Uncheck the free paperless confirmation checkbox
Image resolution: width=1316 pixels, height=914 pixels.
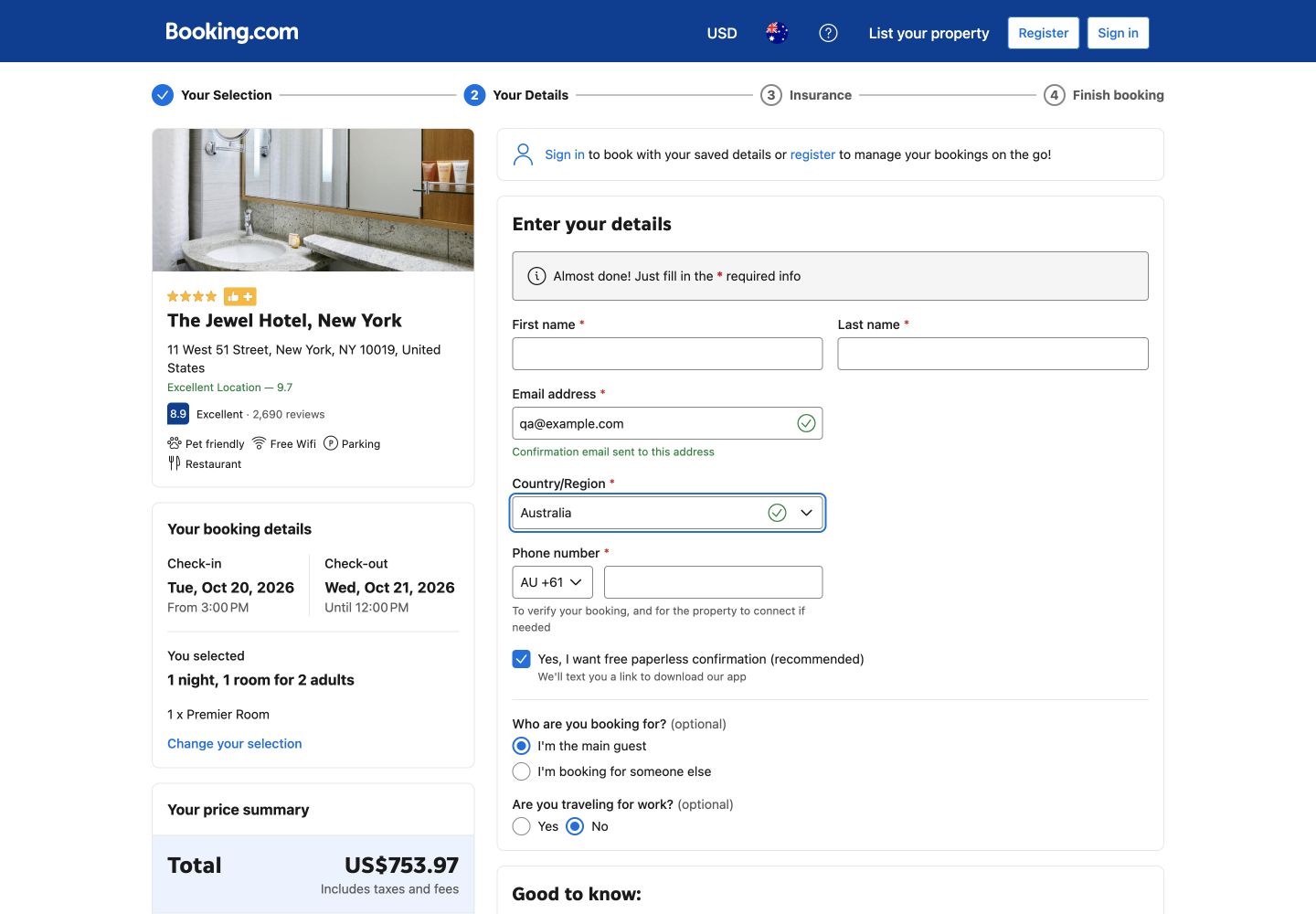pyautogui.click(x=522, y=659)
